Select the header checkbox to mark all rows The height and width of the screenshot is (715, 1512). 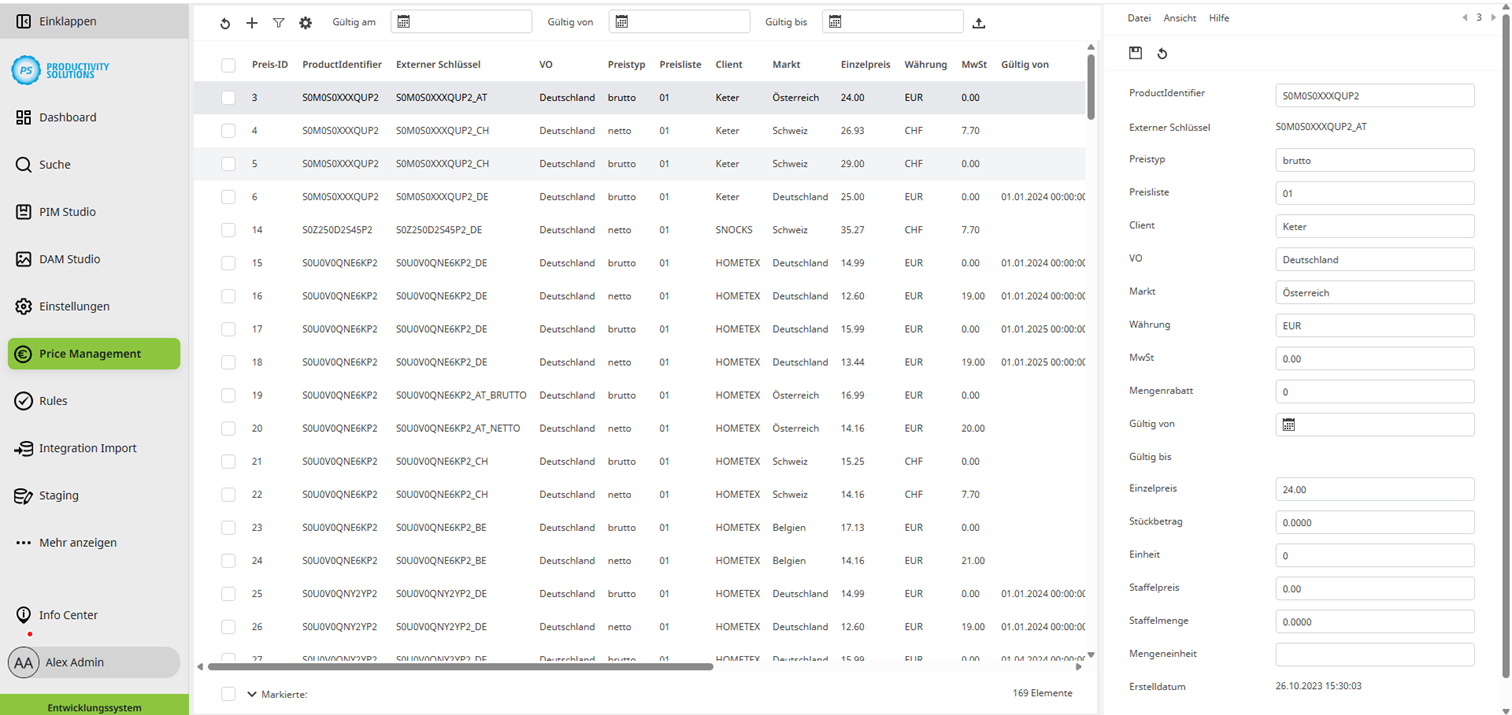click(x=228, y=64)
